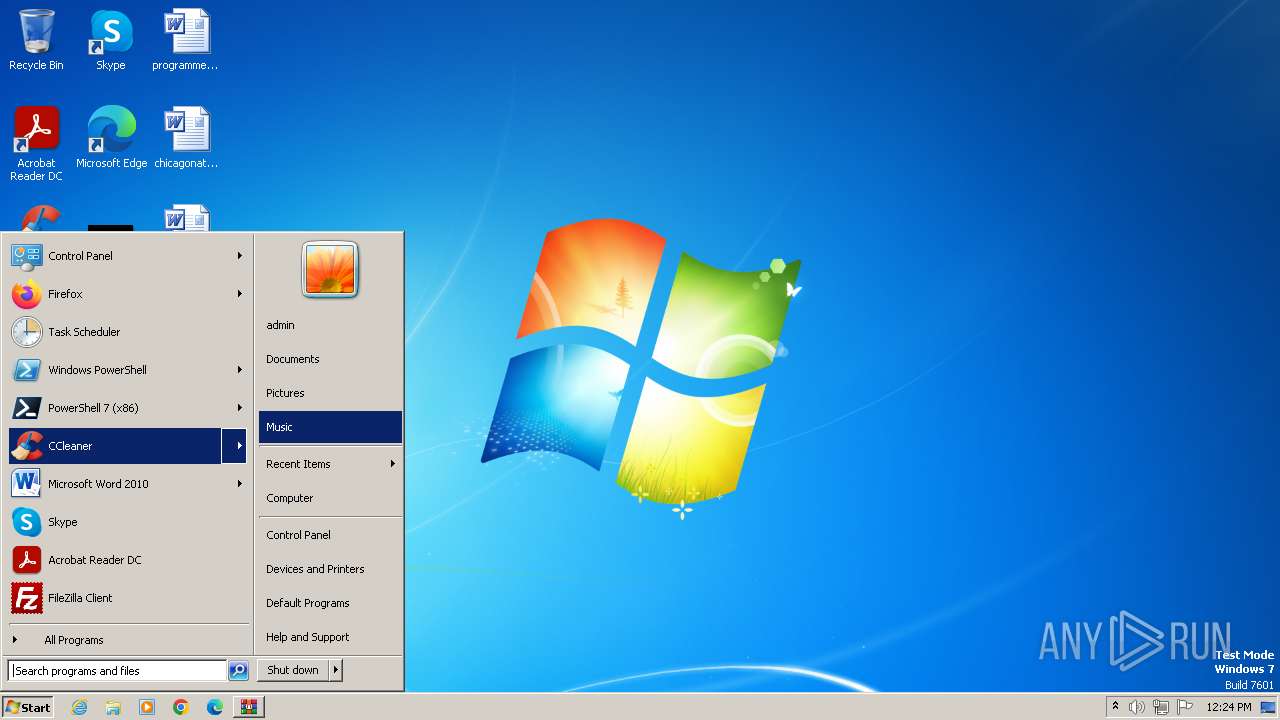Show hidden tray icons arrow
The width and height of the screenshot is (1280, 720).
pyautogui.click(x=1115, y=706)
